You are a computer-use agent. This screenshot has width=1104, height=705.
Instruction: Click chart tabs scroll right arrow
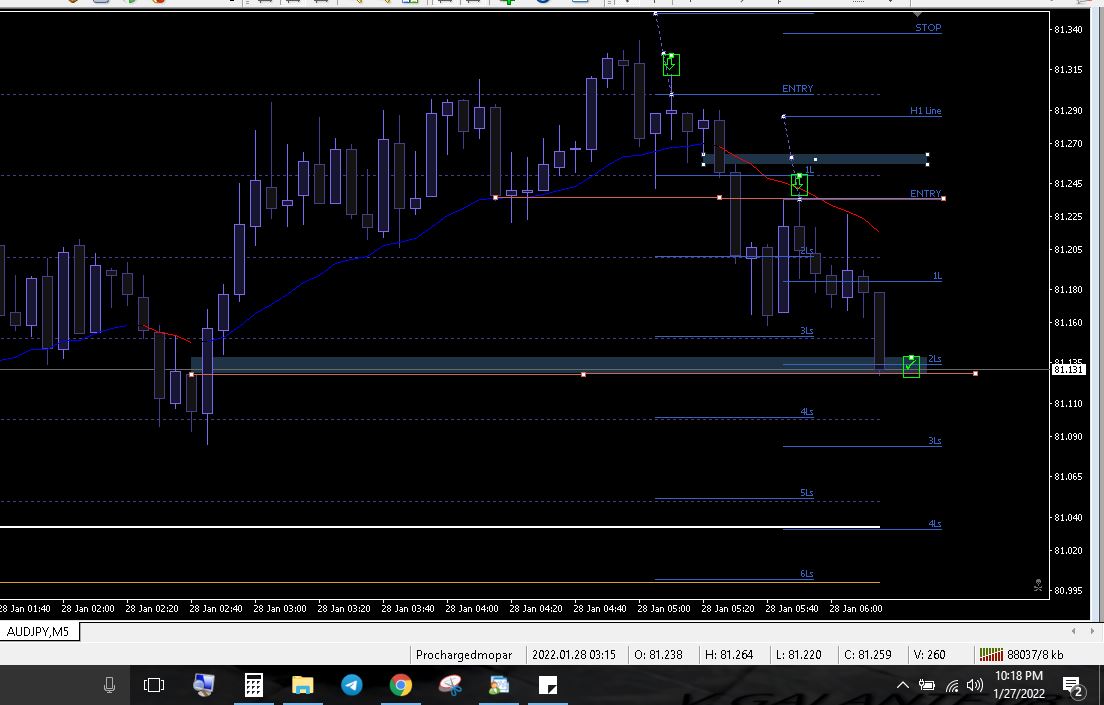coord(1092,631)
